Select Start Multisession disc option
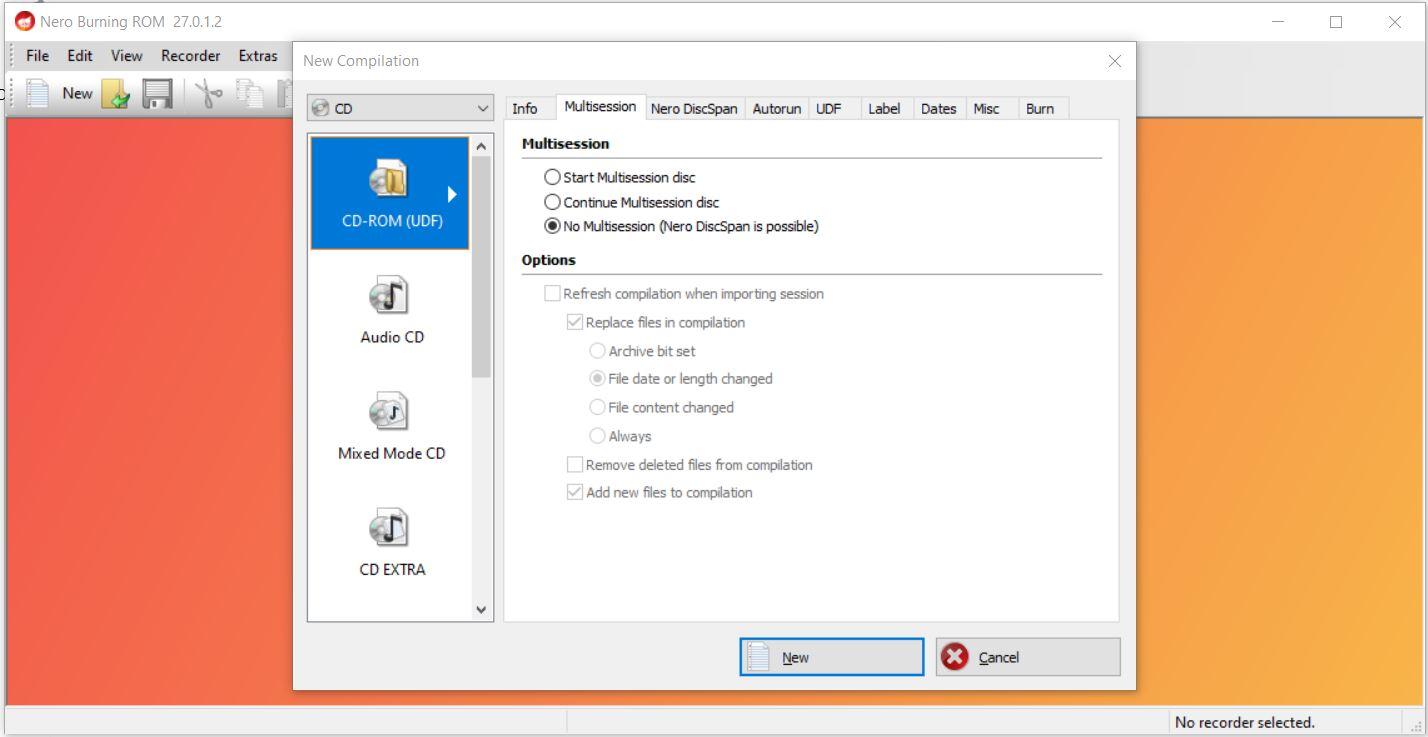Image resolution: width=1428 pixels, height=737 pixels. 553,177
